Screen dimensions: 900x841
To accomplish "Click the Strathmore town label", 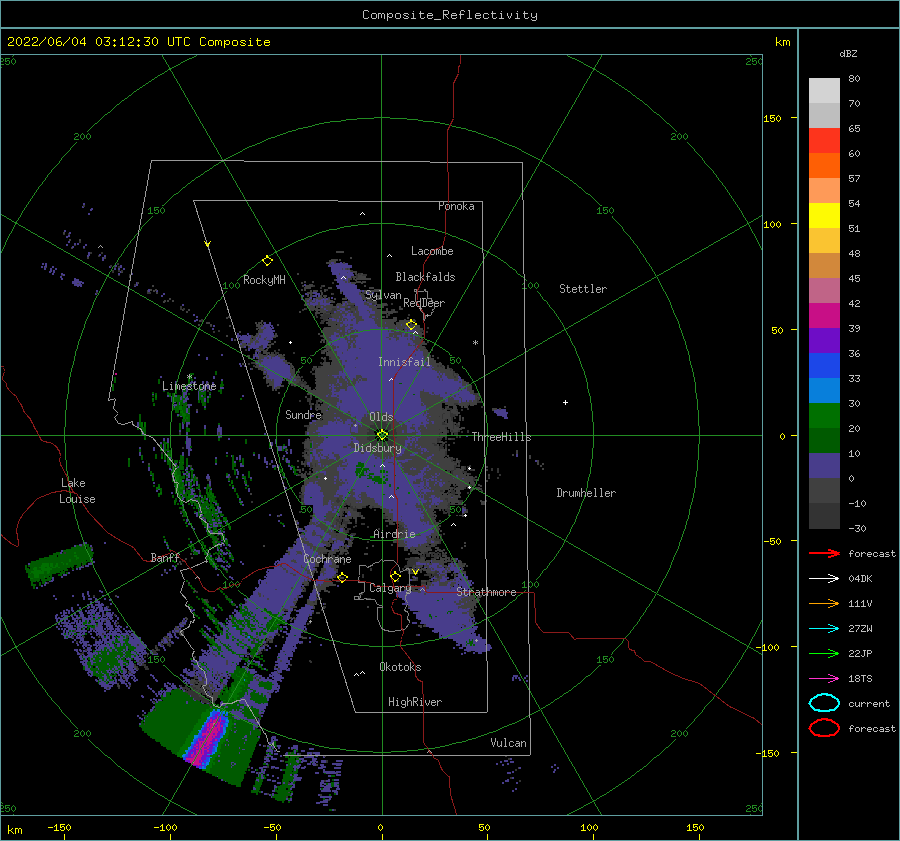I will [486, 592].
